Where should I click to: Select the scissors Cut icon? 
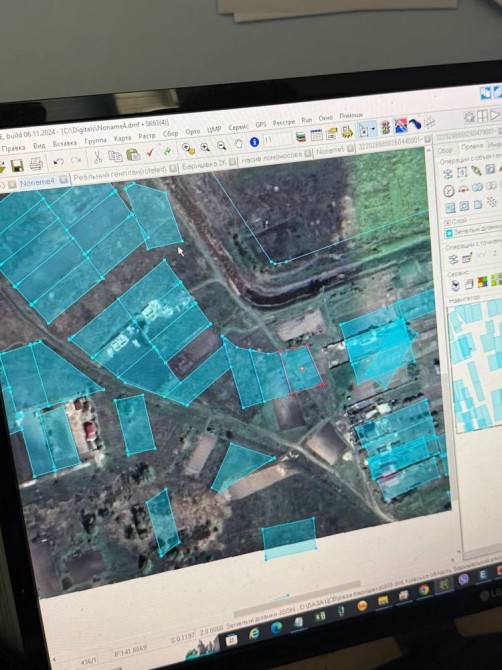98,157
